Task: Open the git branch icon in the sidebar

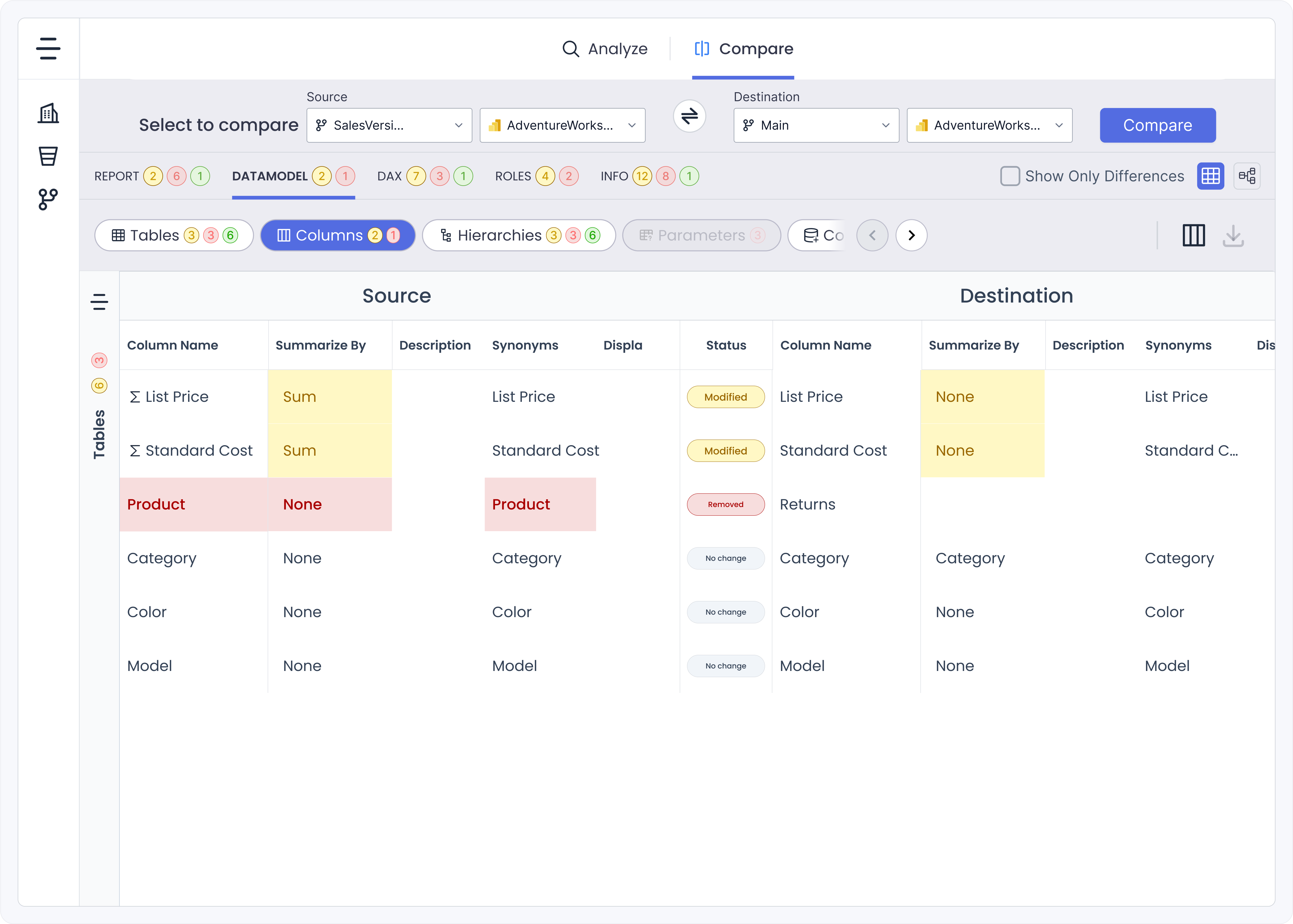Action: 48,199
